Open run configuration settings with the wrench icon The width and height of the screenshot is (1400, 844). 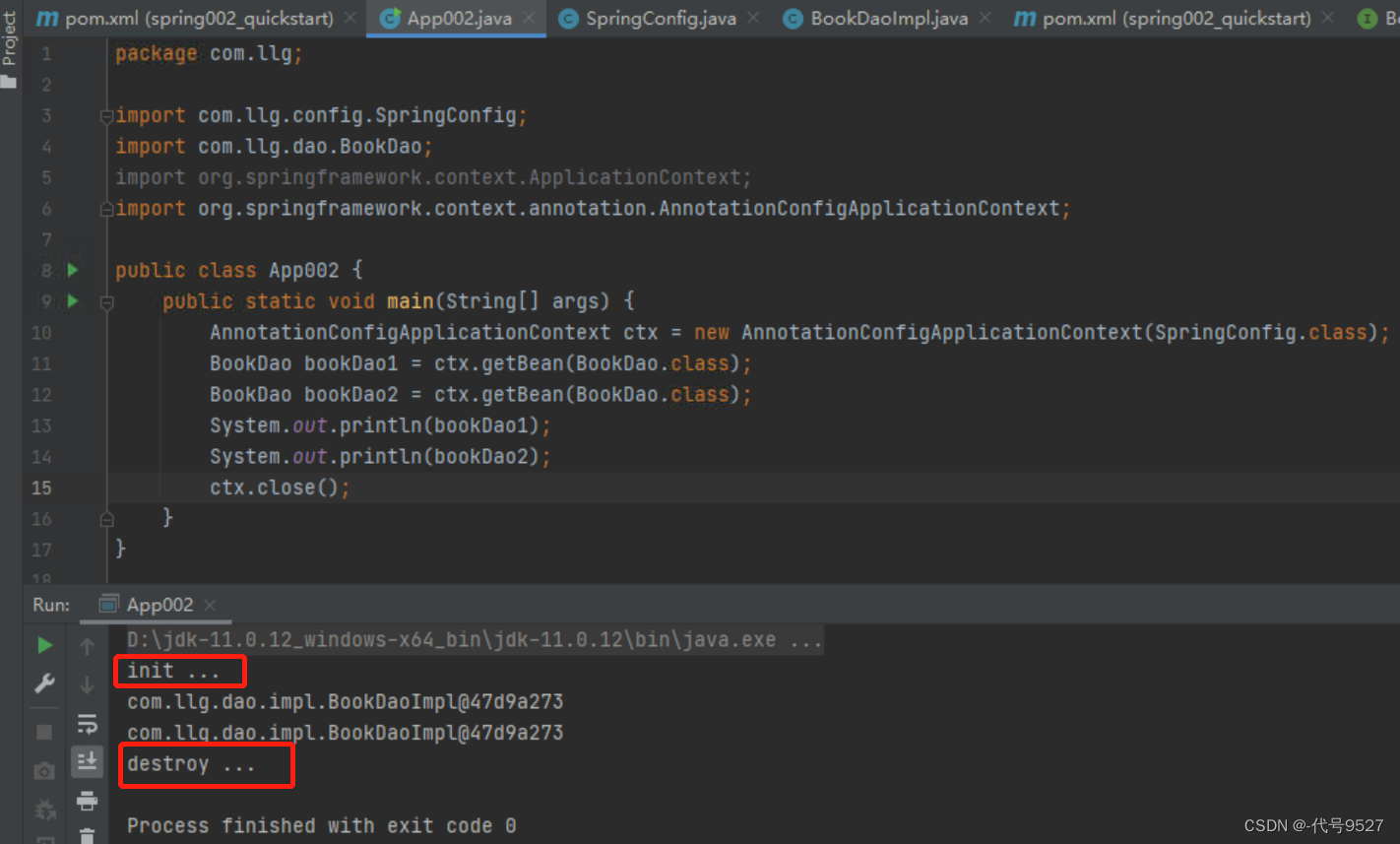click(x=44, y=682)
